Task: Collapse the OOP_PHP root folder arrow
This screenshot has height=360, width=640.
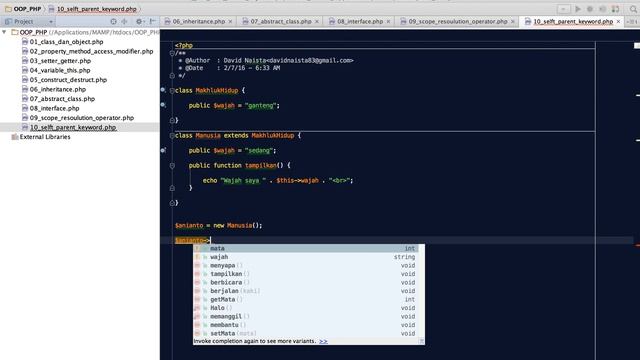Action: (x=4, y=32)
